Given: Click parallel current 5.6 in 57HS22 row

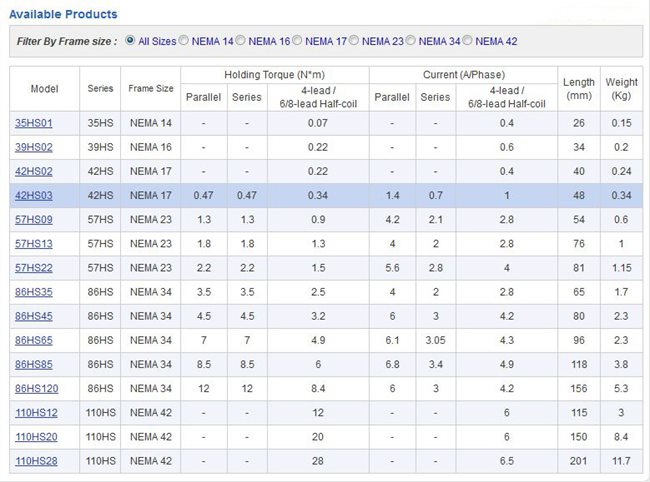Looking at the screenshot, I should (x=392, y=268).
